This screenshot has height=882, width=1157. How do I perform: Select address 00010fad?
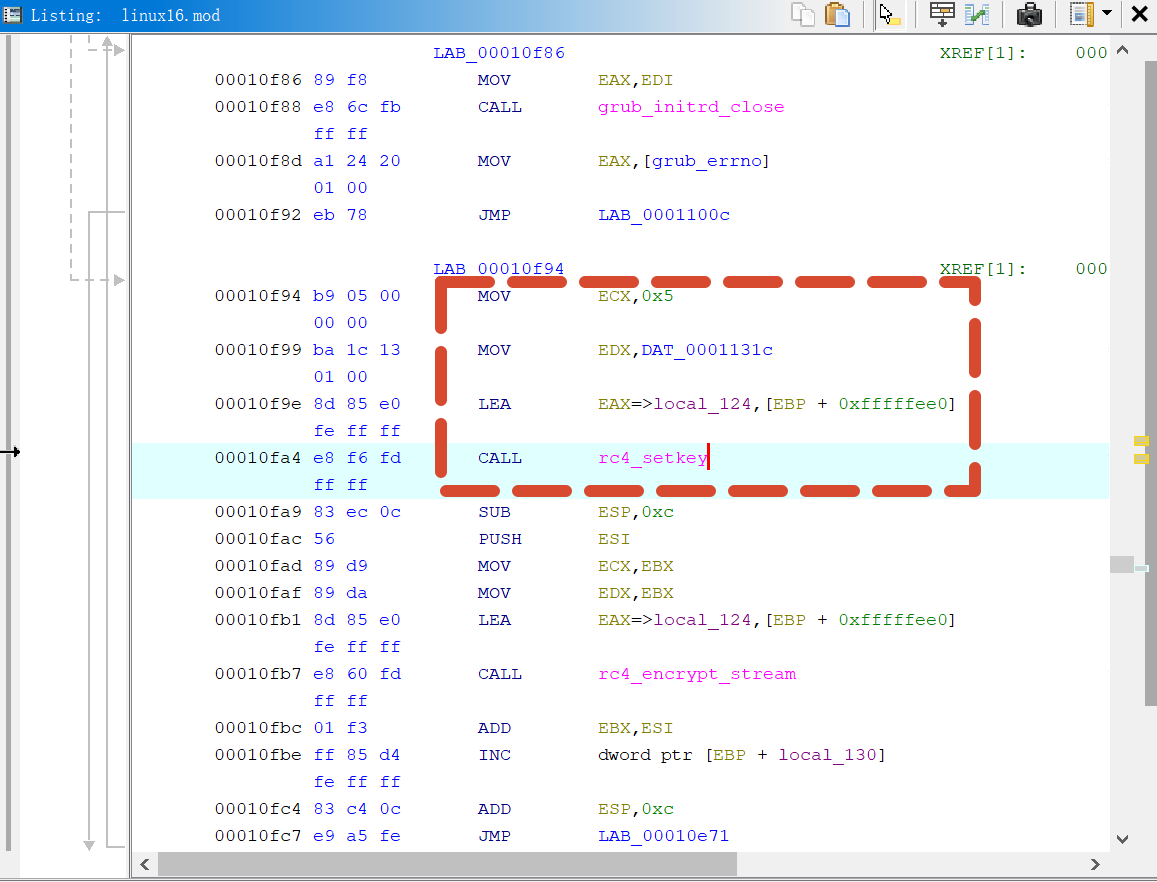[x=258, y=566]
